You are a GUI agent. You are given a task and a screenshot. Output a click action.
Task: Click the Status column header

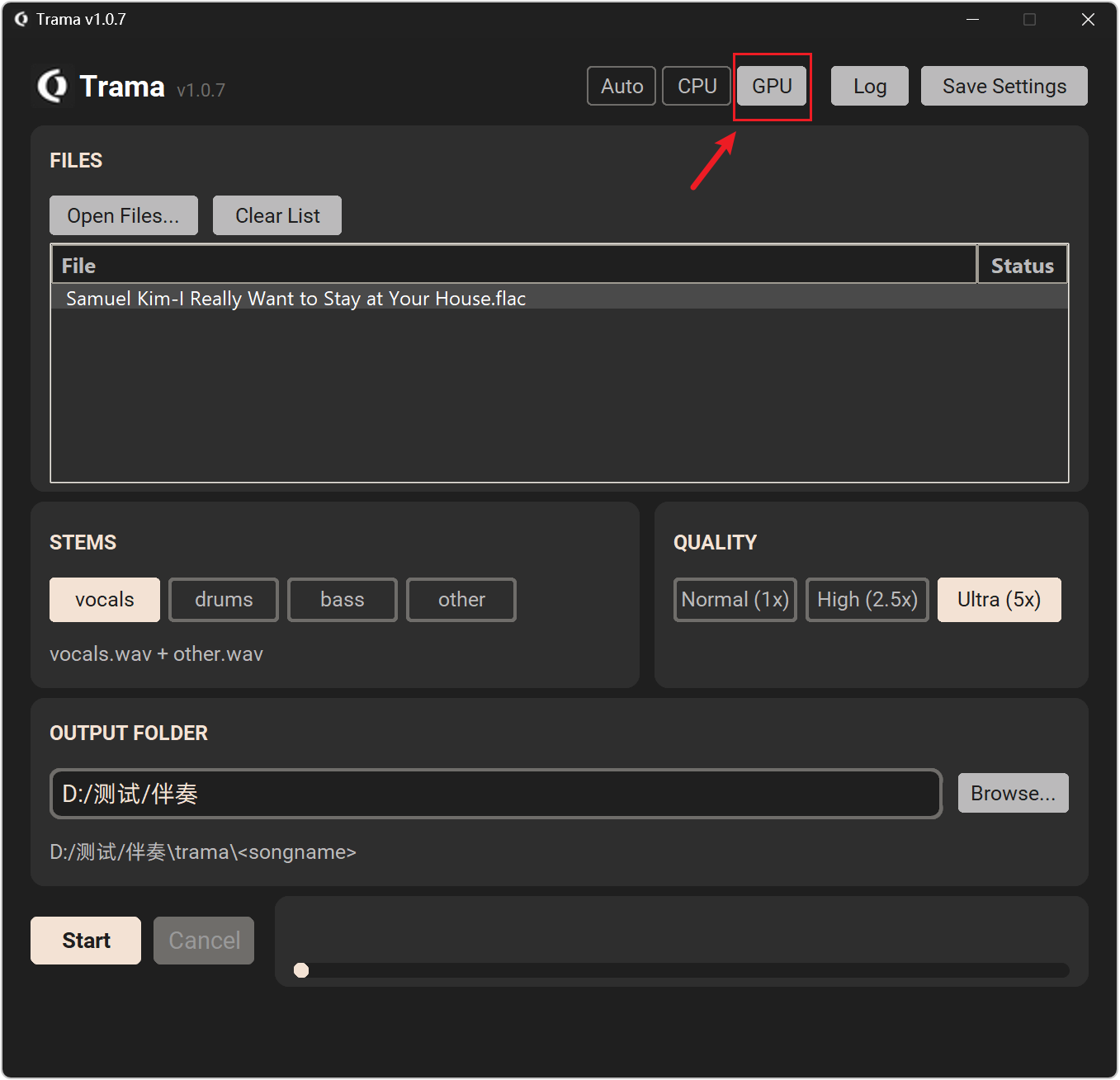tap(1023, 265)
